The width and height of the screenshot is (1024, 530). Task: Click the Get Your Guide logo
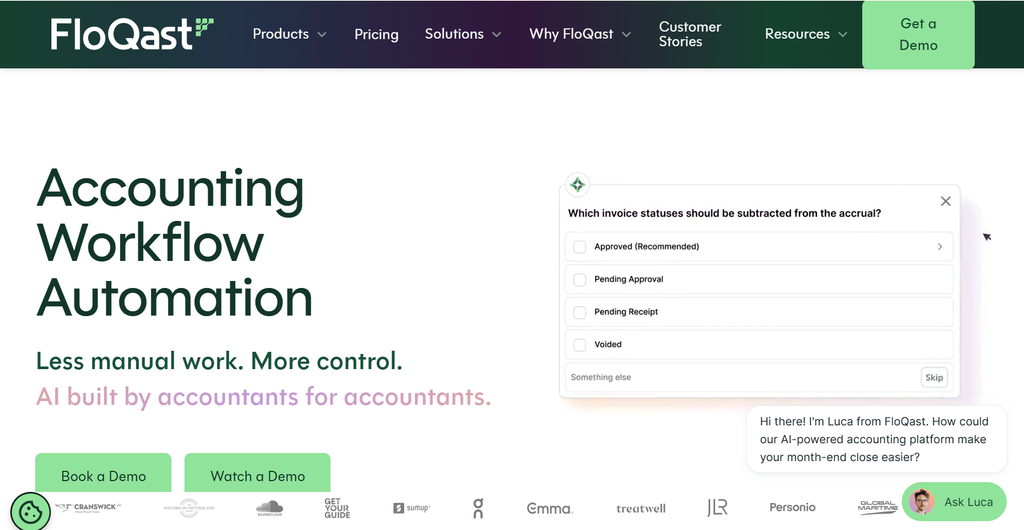[337, 508]
